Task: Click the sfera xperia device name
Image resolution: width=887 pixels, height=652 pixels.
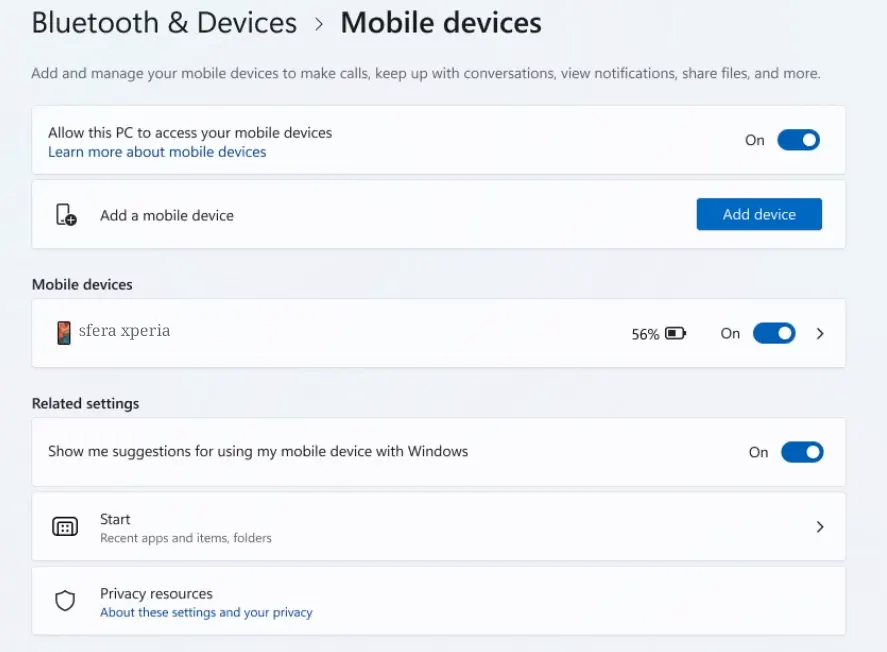Action: coord(124,331)
